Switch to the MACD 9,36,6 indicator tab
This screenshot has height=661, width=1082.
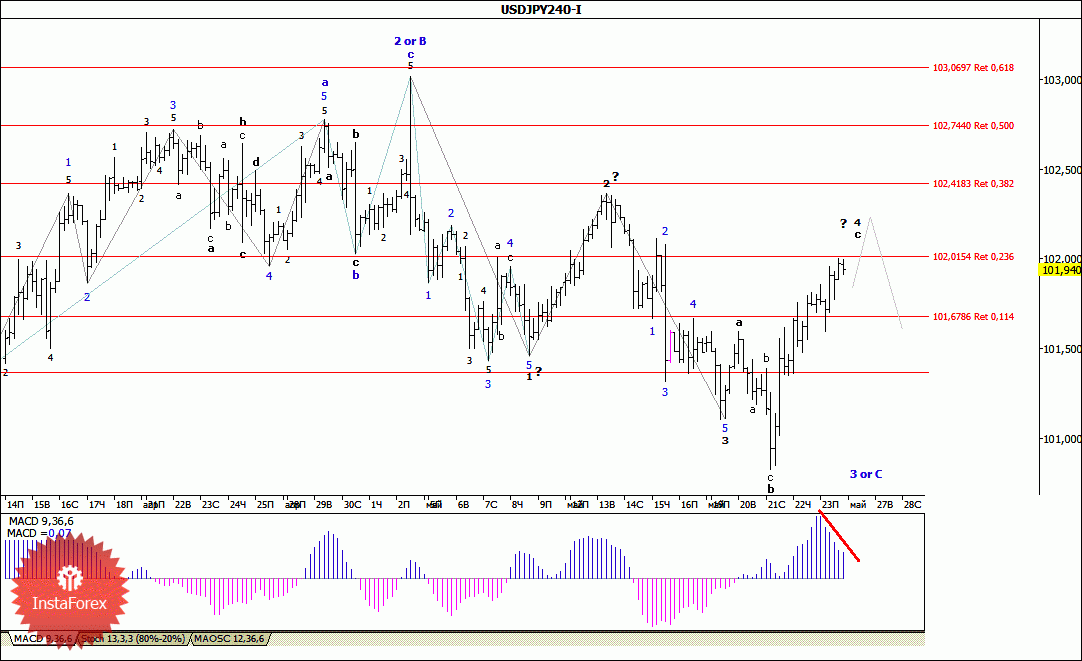tap(43, 639)
